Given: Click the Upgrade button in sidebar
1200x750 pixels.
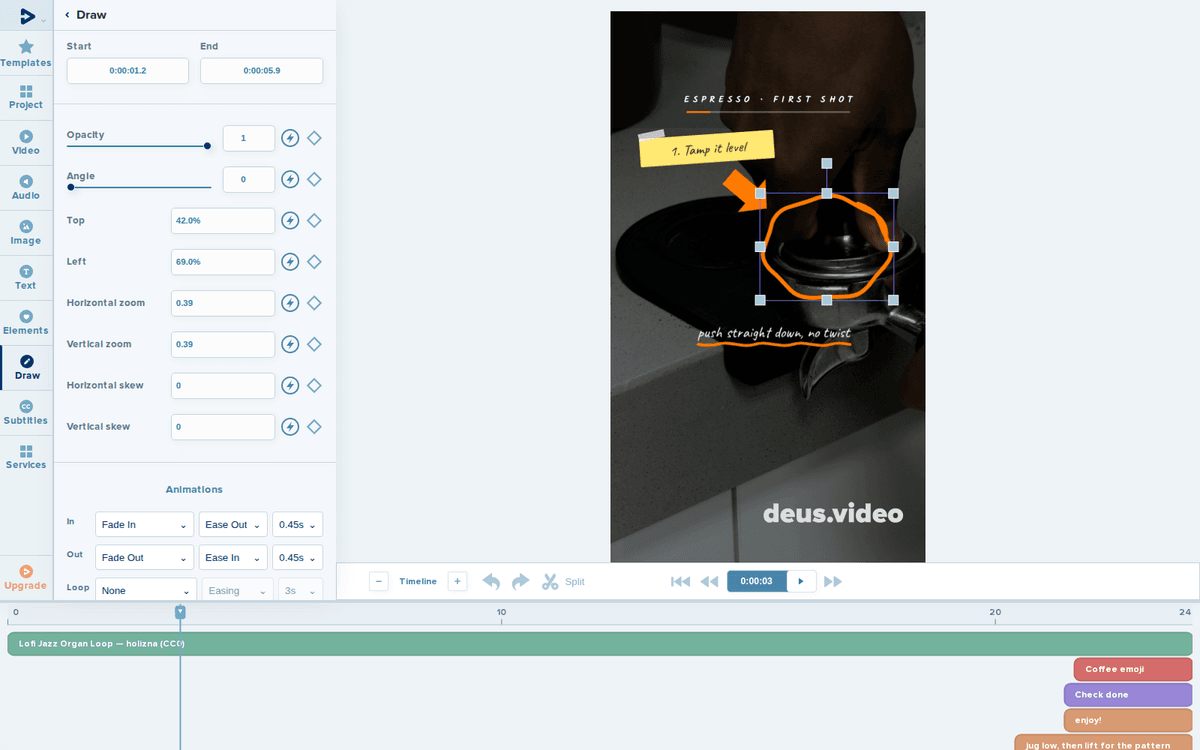Looking at the screenshot, I should click(x=26, y=577).
